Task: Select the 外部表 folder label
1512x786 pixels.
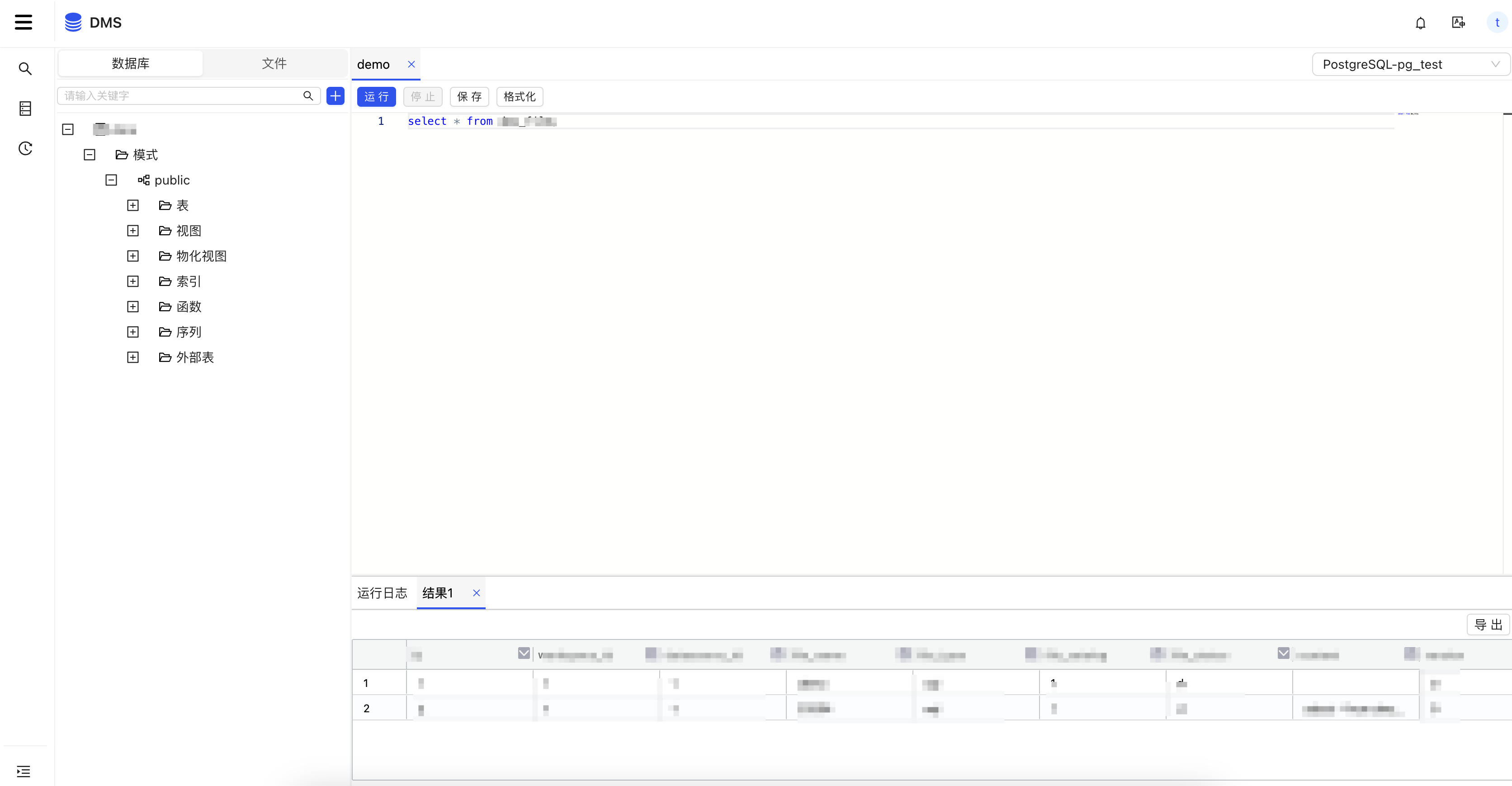Action: click(x=195, y=357)
